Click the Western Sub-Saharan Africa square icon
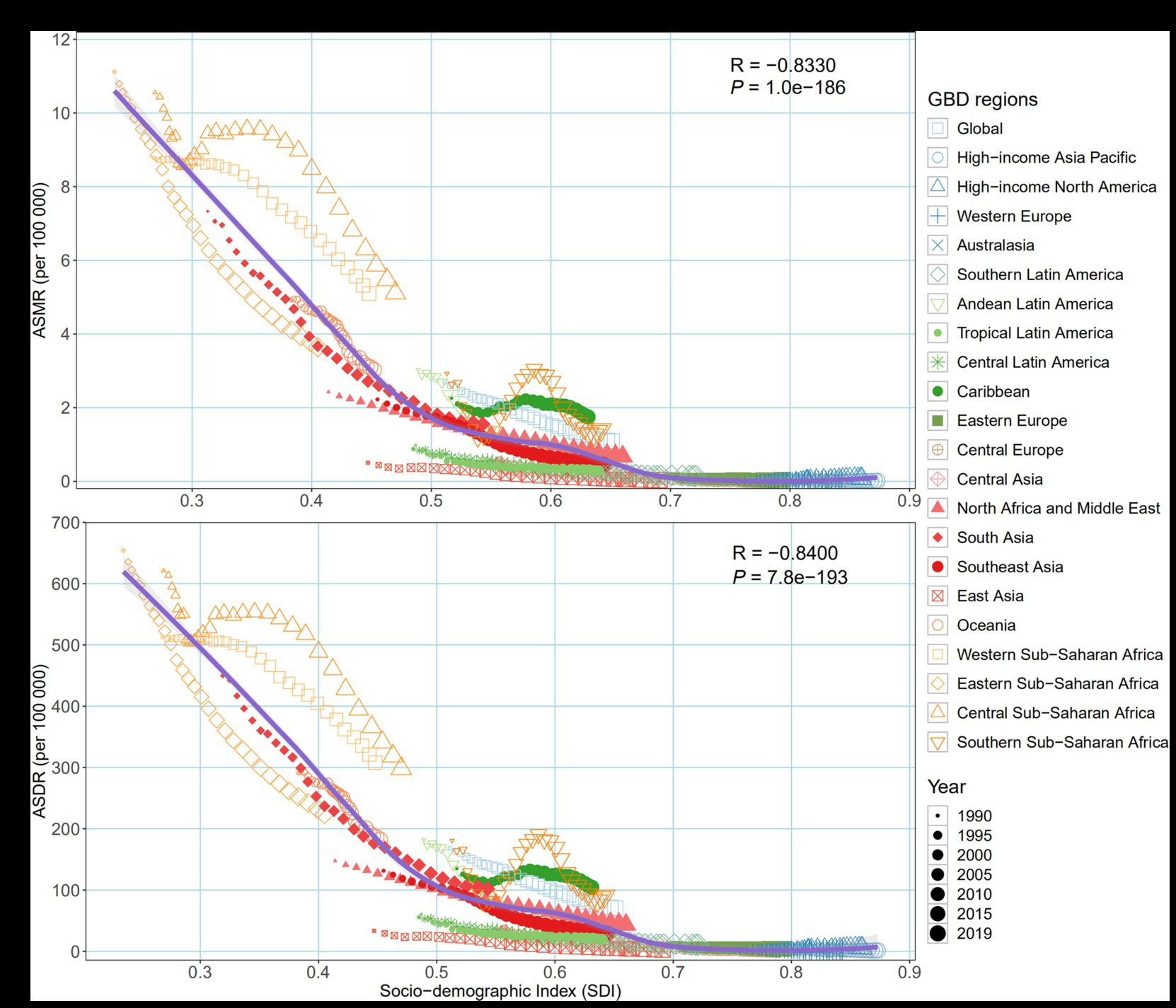 938,654
